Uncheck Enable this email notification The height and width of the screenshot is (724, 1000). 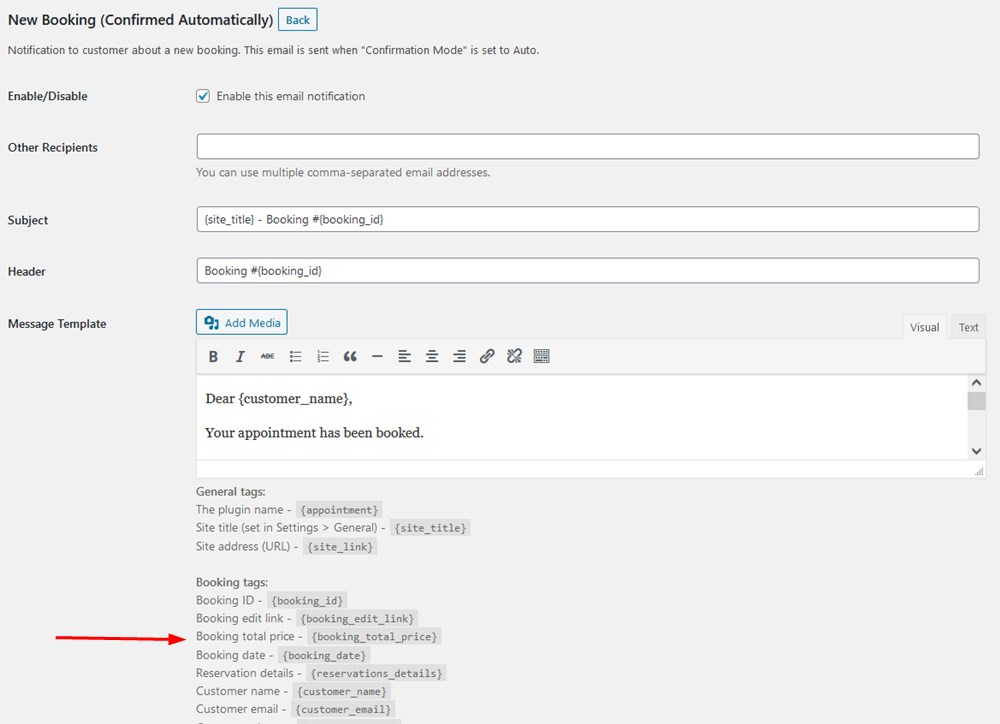203,96
